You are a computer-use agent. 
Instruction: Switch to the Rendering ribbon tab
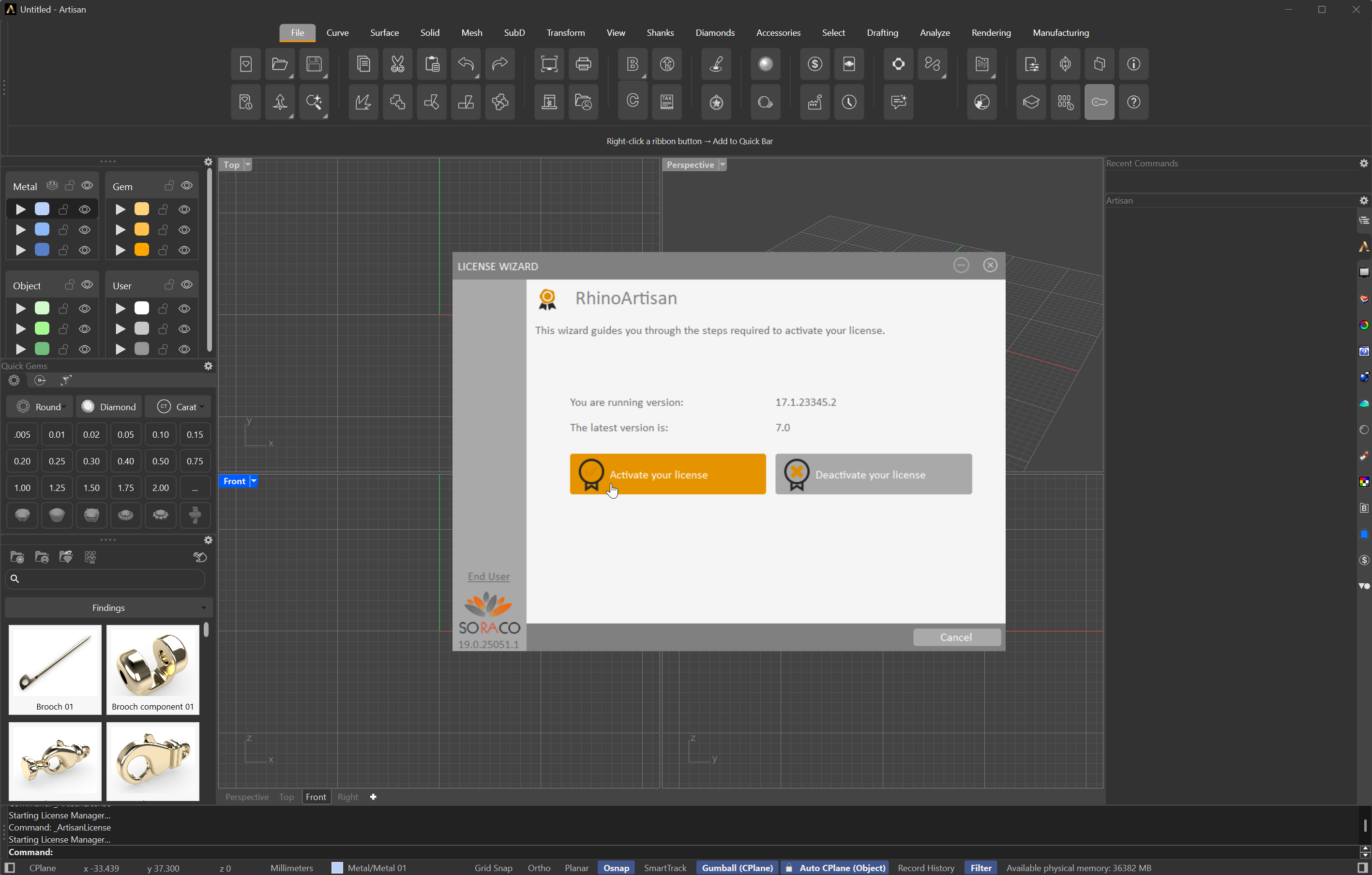[x=991, y=32]
